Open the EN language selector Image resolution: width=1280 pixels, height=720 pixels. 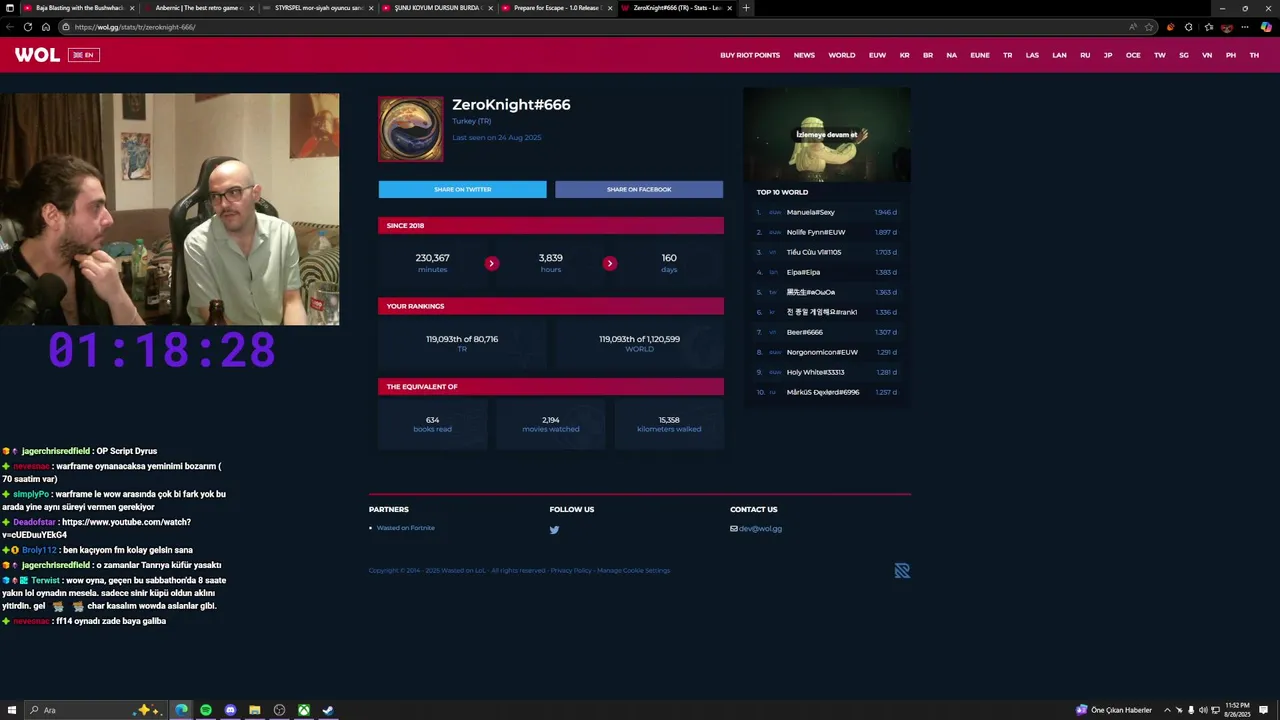pos(84,55)
